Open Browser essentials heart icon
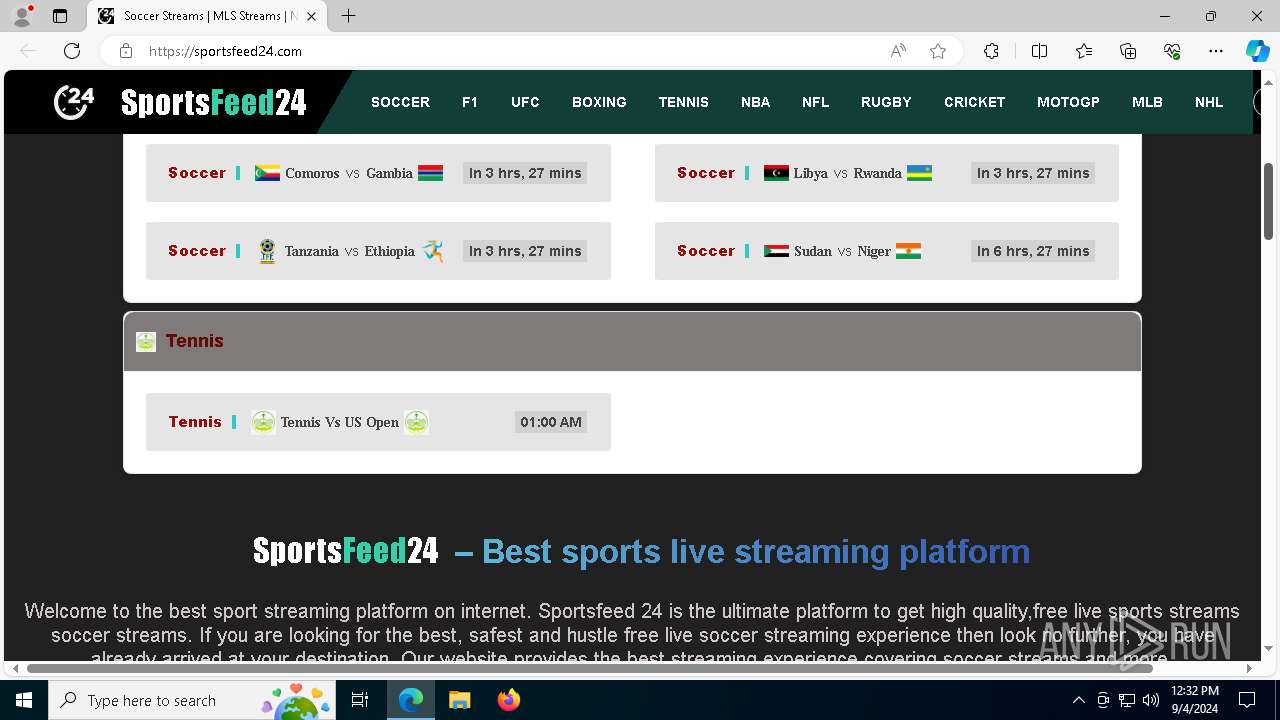1280x720 pixels. coord(1172,51)
